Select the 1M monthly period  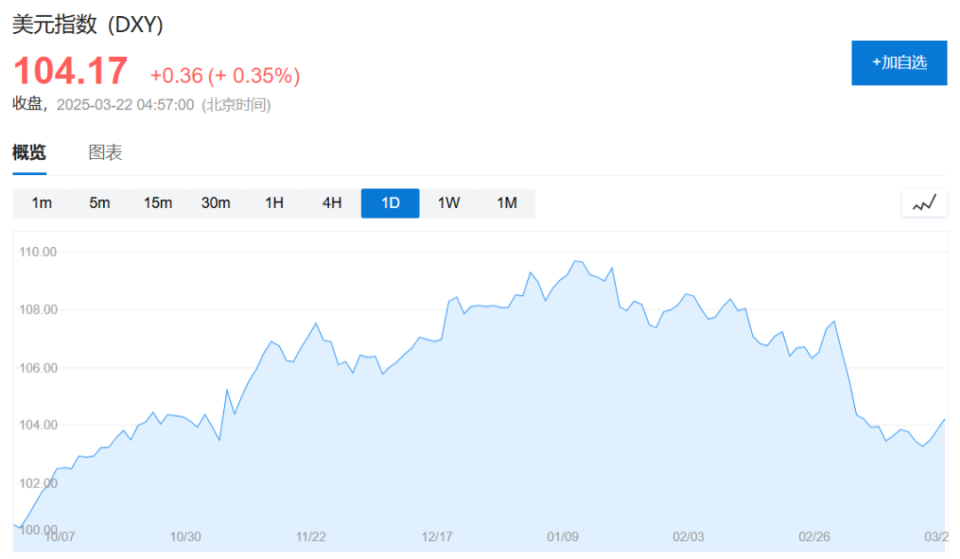507,203
